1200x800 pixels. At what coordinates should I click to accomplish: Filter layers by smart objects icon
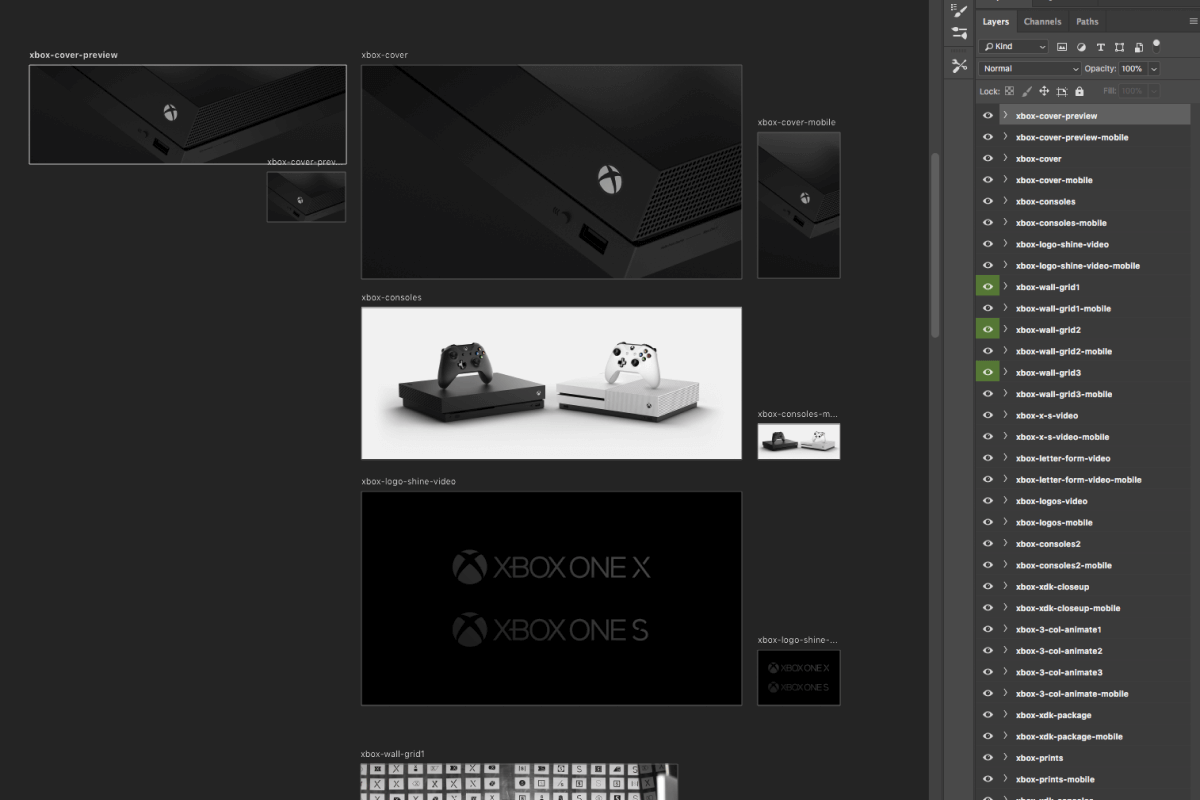pyautogui.click(x=1139, y=47)
